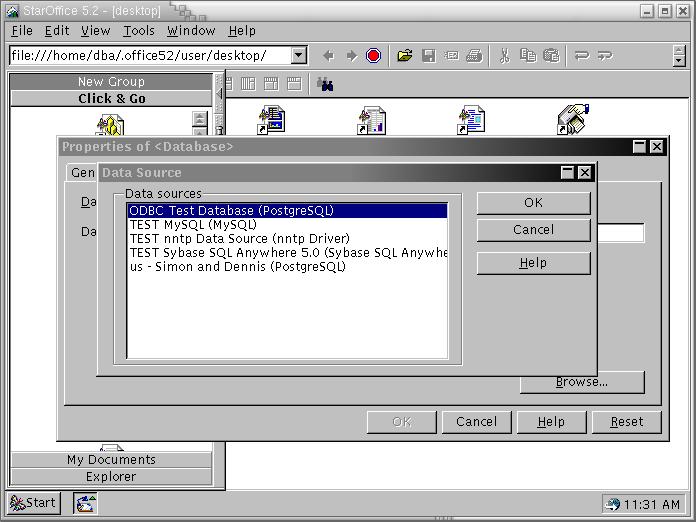This screenshot has height=522, width=696.
Task: Click the Copy toolbar icon
Action: point(528,56)
